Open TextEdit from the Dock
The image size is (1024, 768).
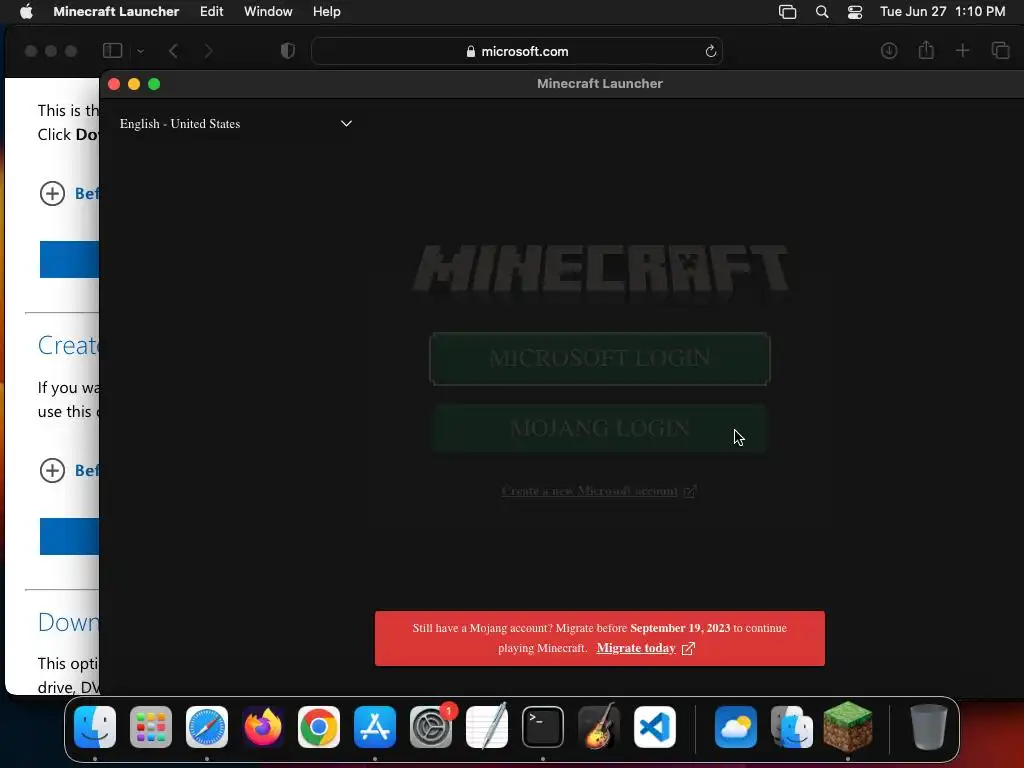point(487,726)
